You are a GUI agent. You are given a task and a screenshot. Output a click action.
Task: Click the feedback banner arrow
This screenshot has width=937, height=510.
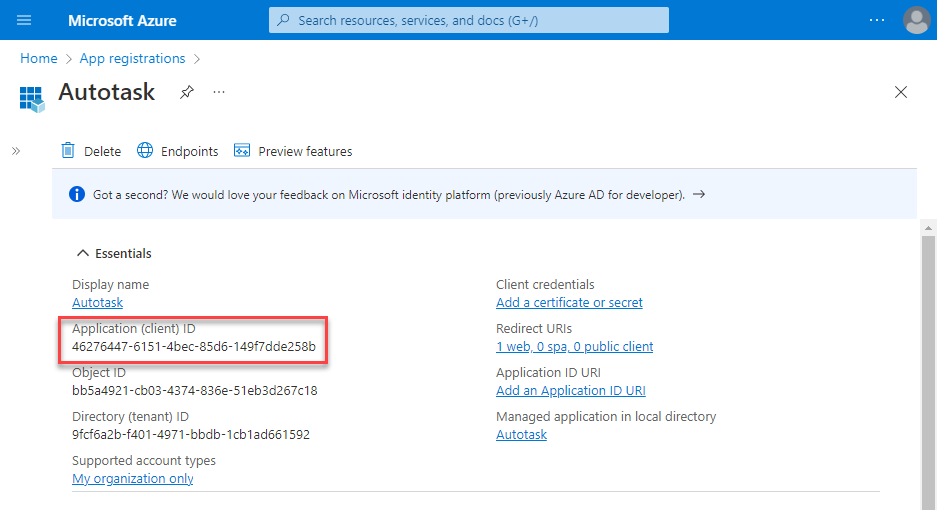(x=699, y=195)
